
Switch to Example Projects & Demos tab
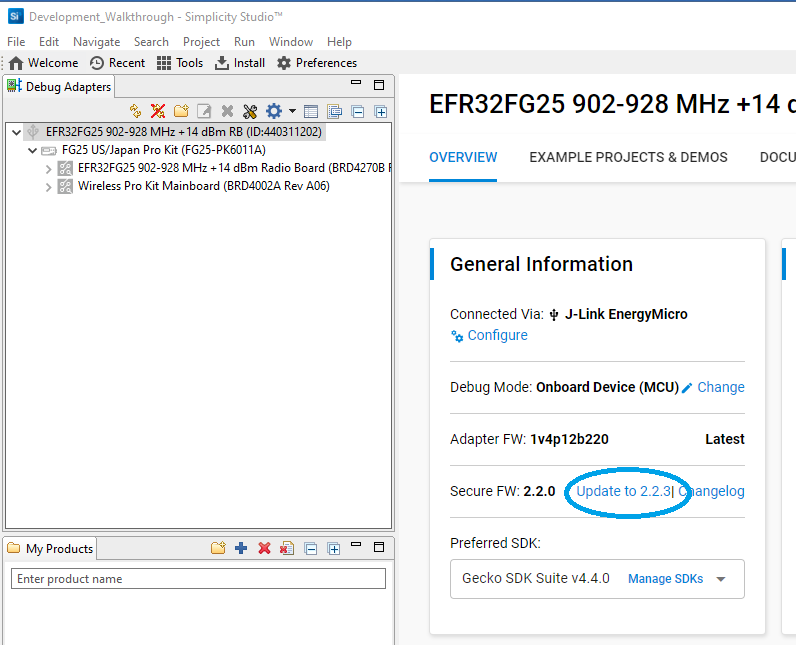tap(628, 157)
